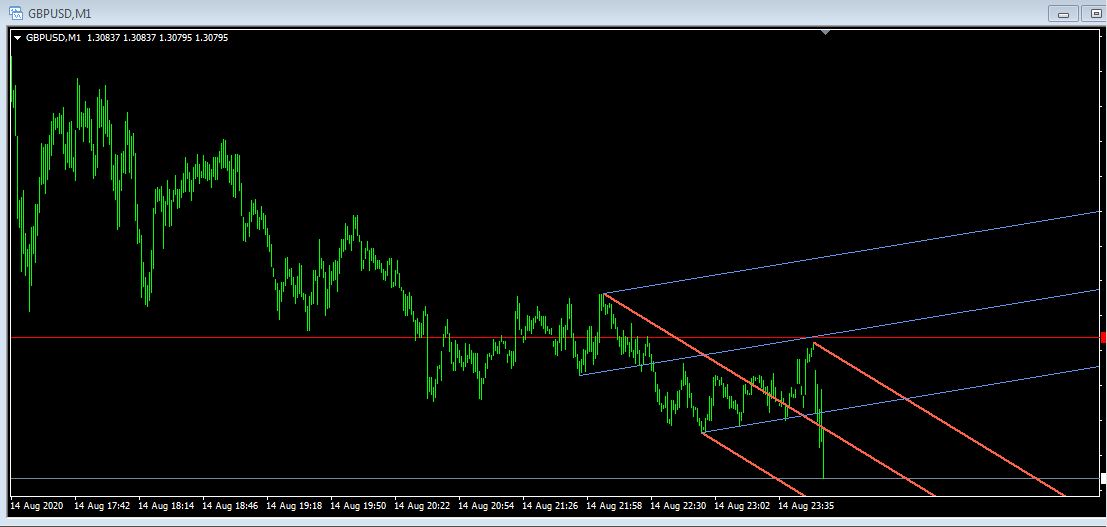Viewport: 1107px width, 527px height.
Task: Click the '14 Aug 23:35' time label
Action: [x=806, y=506]
